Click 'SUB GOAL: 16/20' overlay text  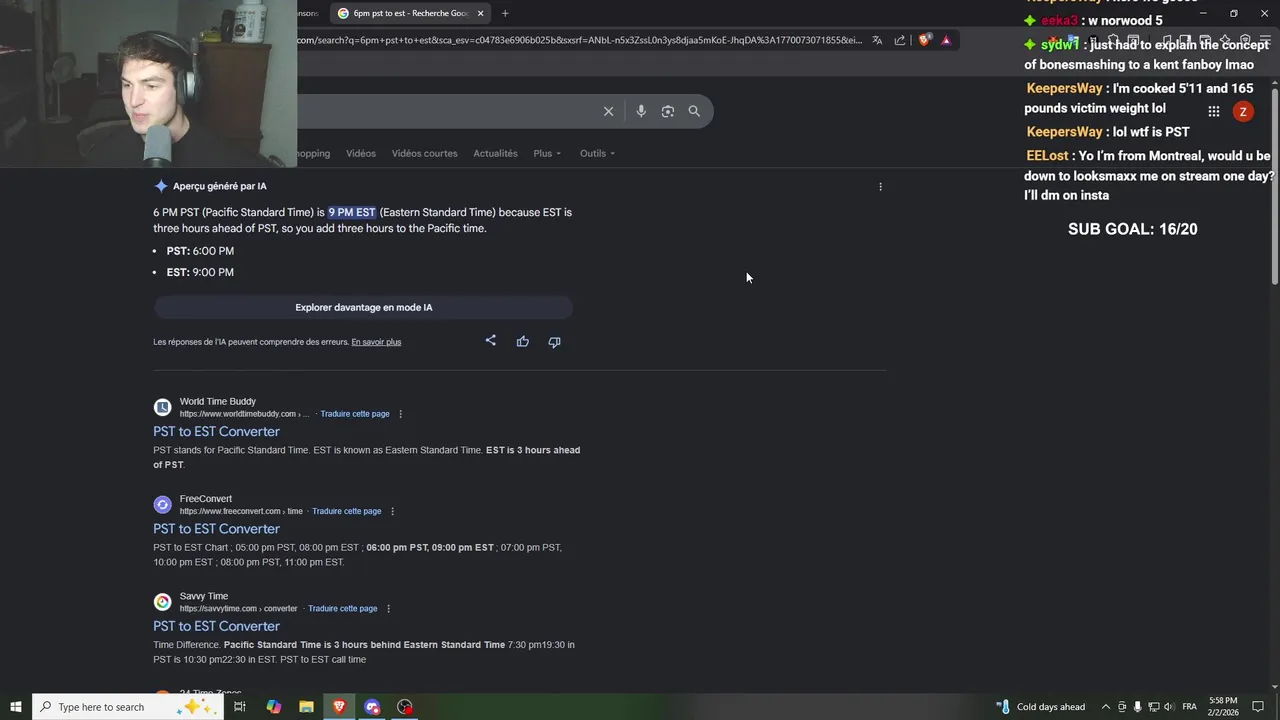pos(1132,229)
